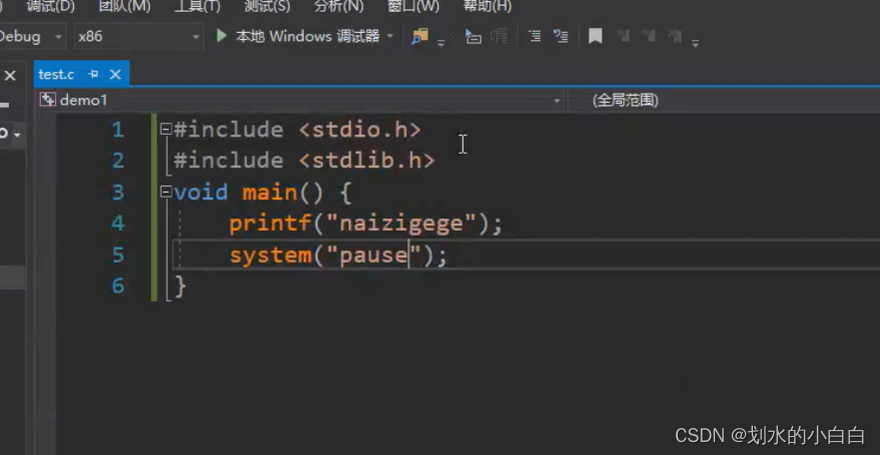Click the "naizigege" string literal
This screenshot has width=880, height=455.
click(401, 224)
